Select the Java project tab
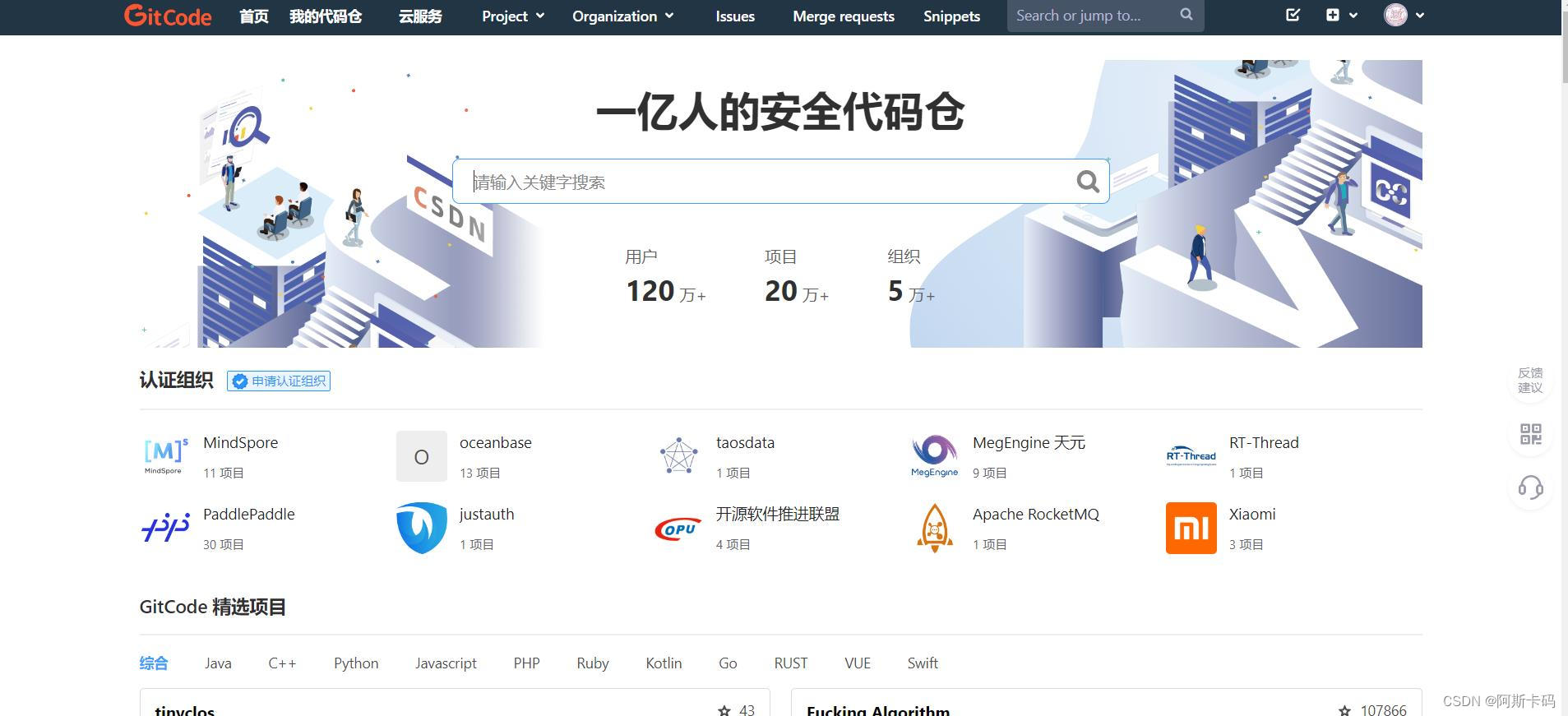This screenshot has height=716, width=1568. tap(218, 663)
